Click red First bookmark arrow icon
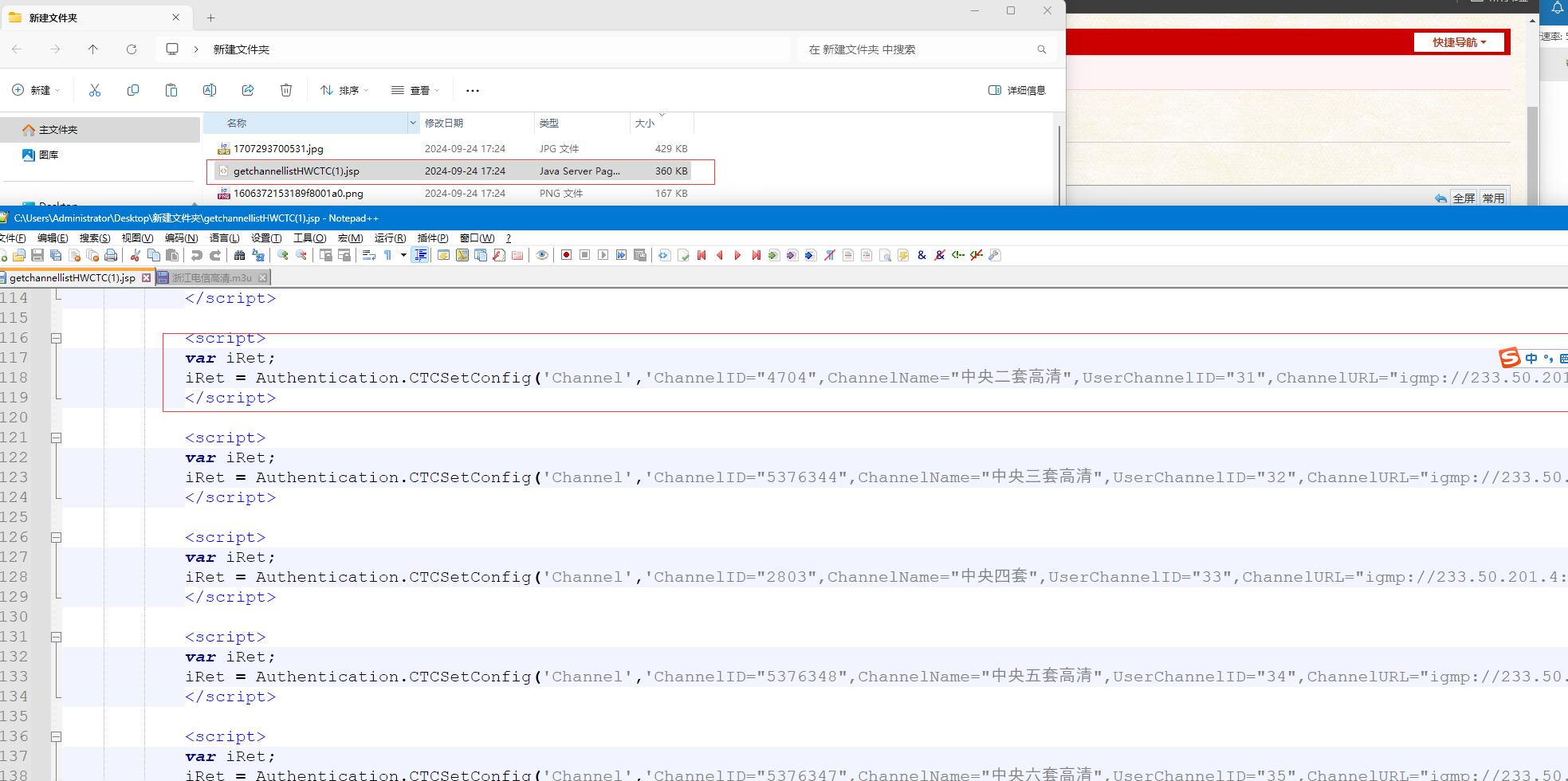This screenshot has width=1568, height=781. click(701, 255)
